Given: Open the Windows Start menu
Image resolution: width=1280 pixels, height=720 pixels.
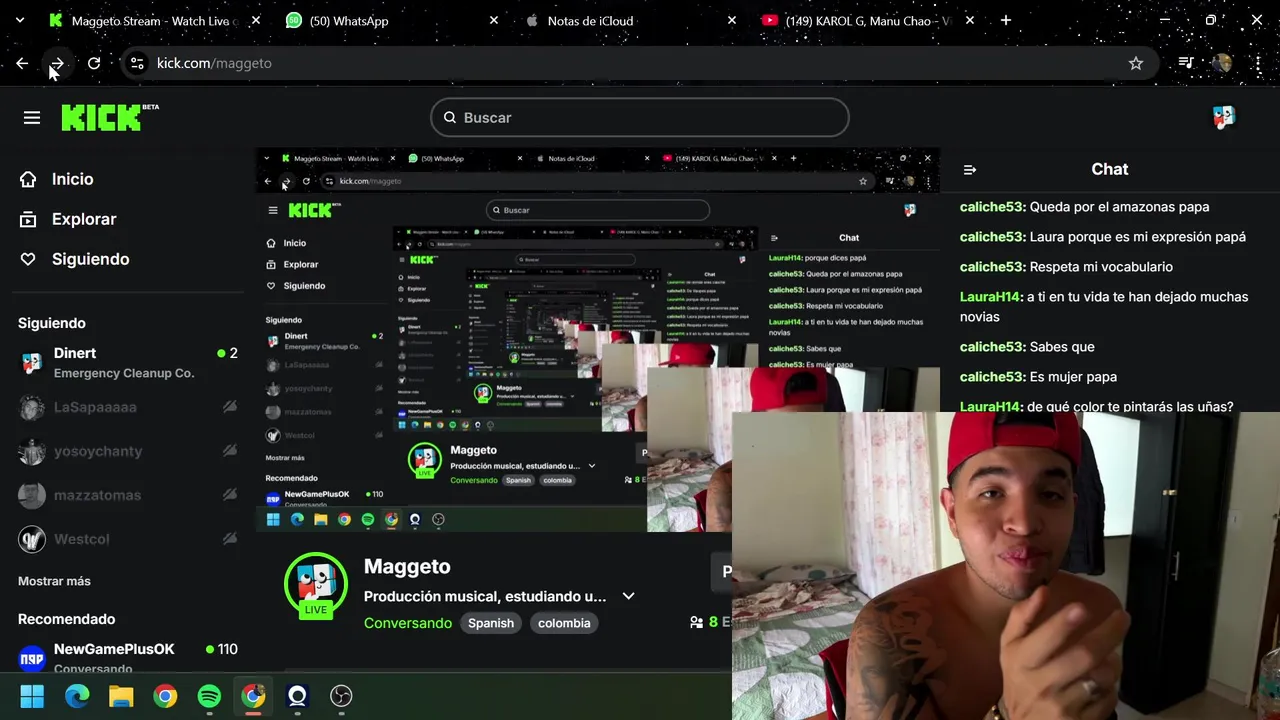Looking at the screenshot, I should (x=32, y=696).
